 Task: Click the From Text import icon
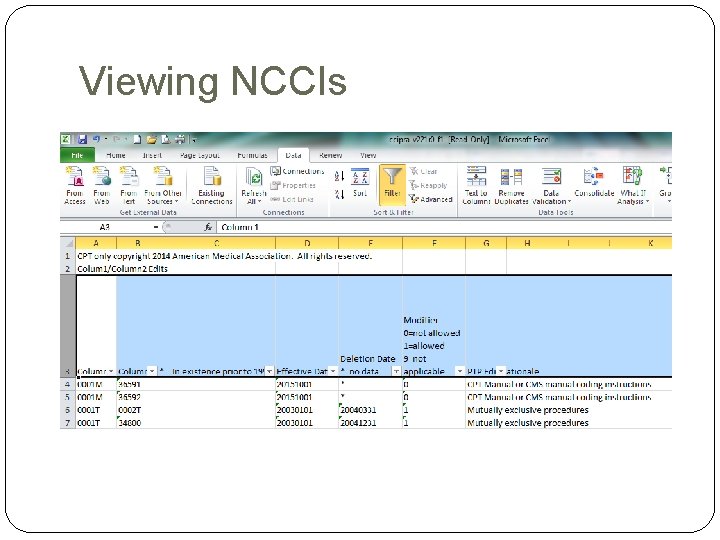coord(129,177)
